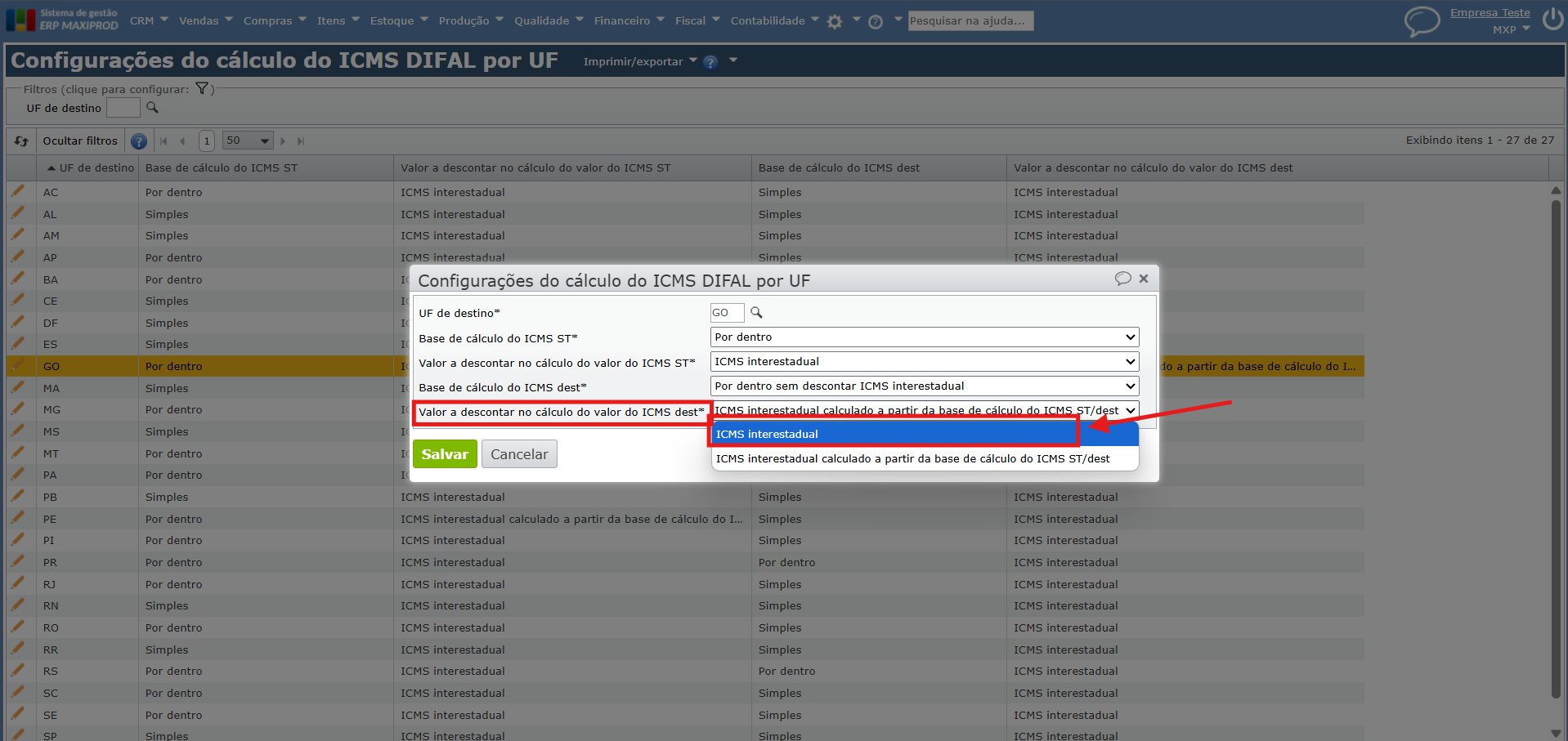
Task: Close the DIFAL configuration dialog
Action: coord(1144,279)
